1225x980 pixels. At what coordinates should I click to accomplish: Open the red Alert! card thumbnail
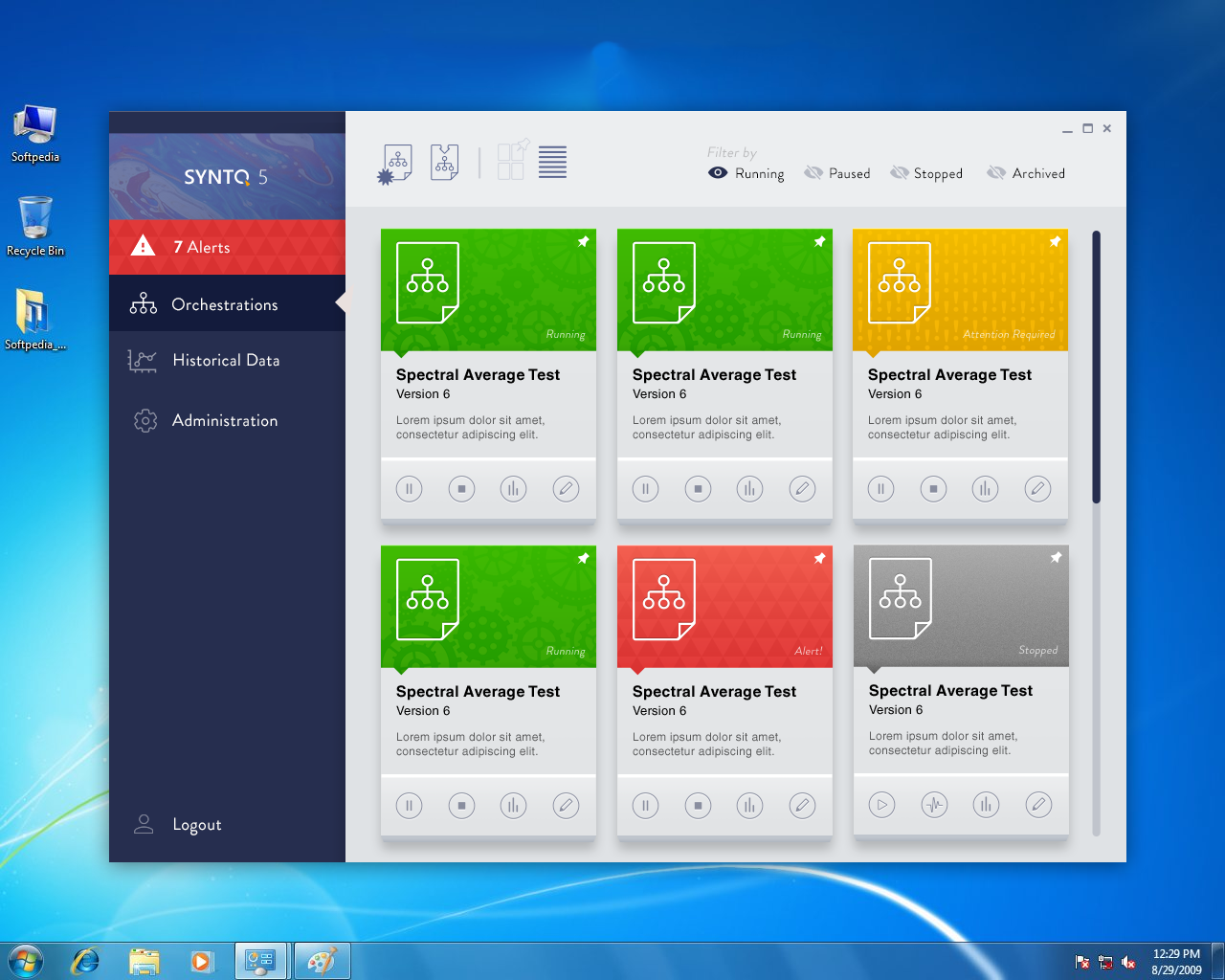click(664, 599)
